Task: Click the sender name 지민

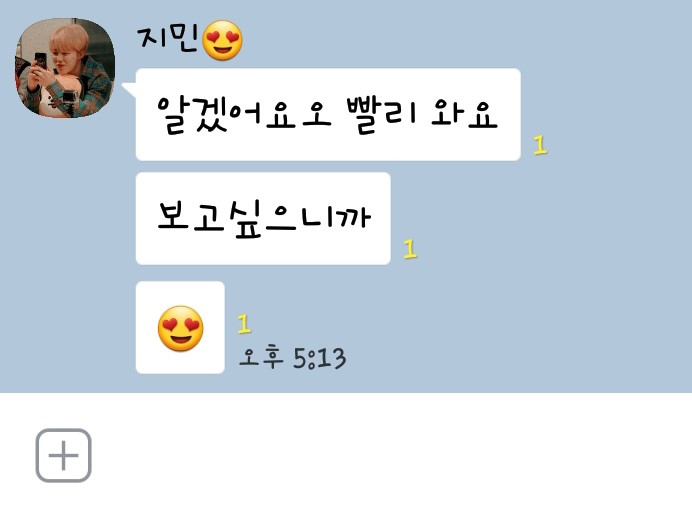Action: (168, 39)
